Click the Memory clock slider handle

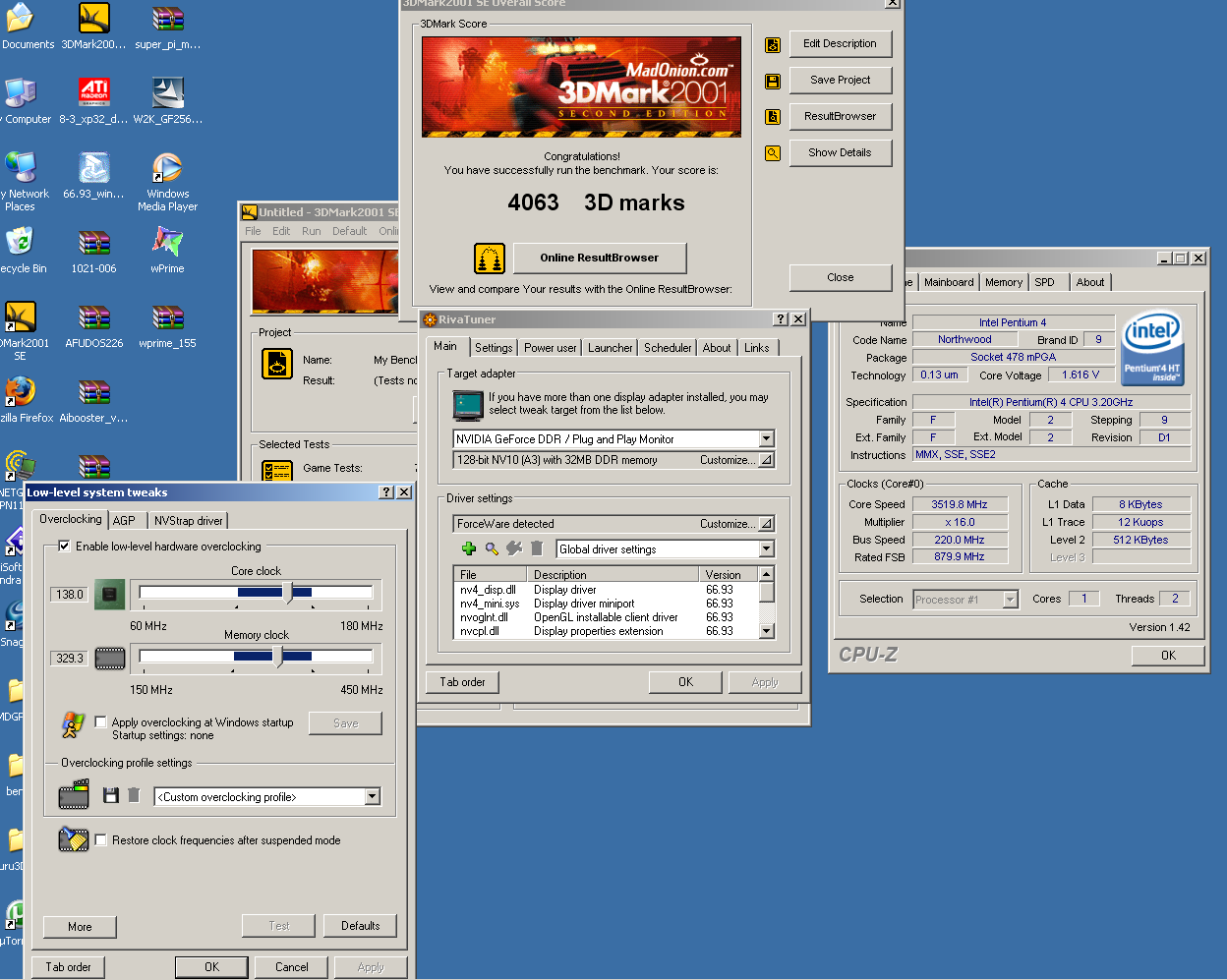coord(277,656)
